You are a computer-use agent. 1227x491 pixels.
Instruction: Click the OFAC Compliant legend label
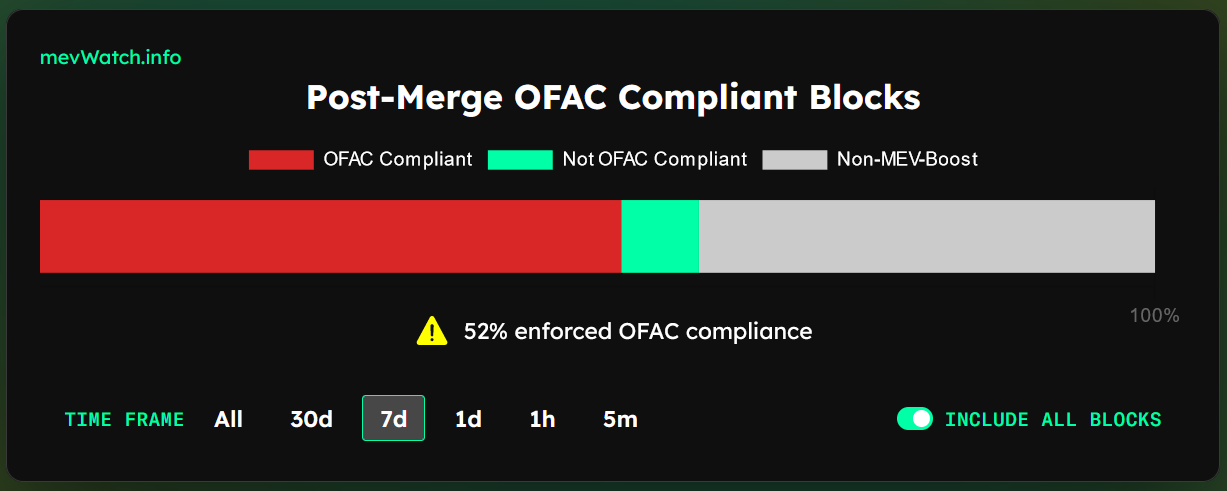coord(398,159)
